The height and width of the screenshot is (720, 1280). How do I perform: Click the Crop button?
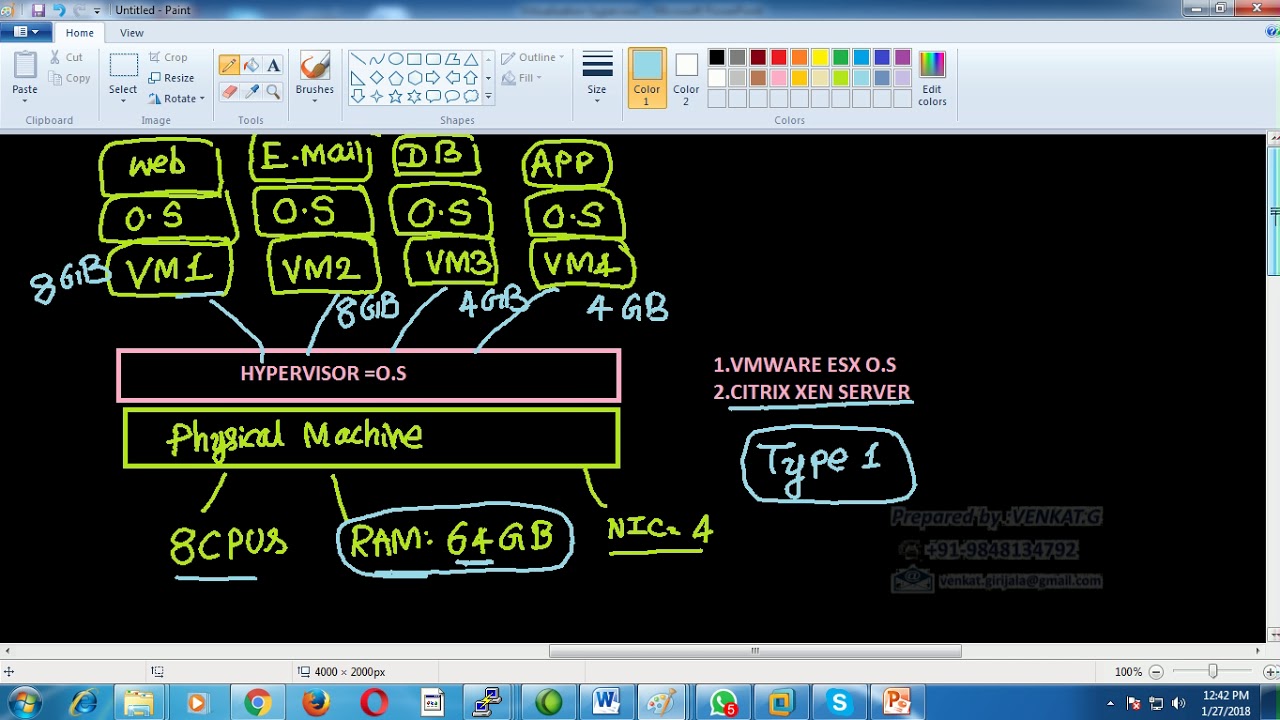[168, 58]
